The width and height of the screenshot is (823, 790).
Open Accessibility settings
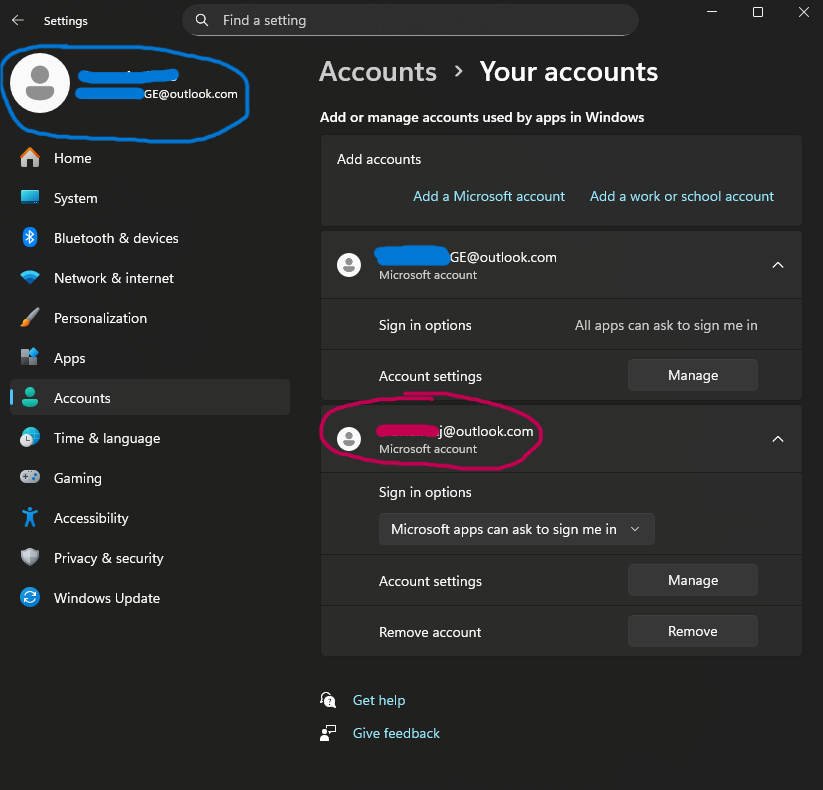pos(150,518)
